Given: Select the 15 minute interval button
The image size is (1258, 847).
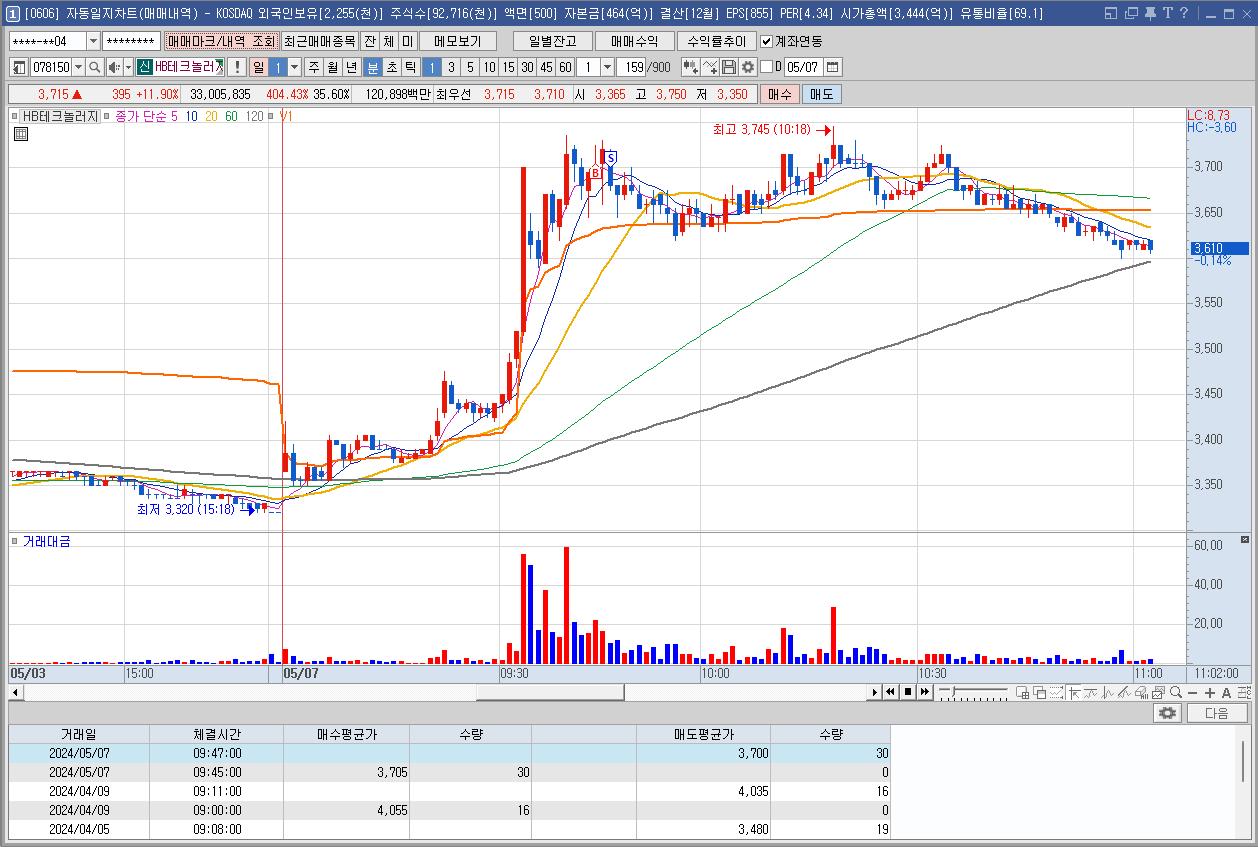Looking at the screenshot, I should 508,67.
